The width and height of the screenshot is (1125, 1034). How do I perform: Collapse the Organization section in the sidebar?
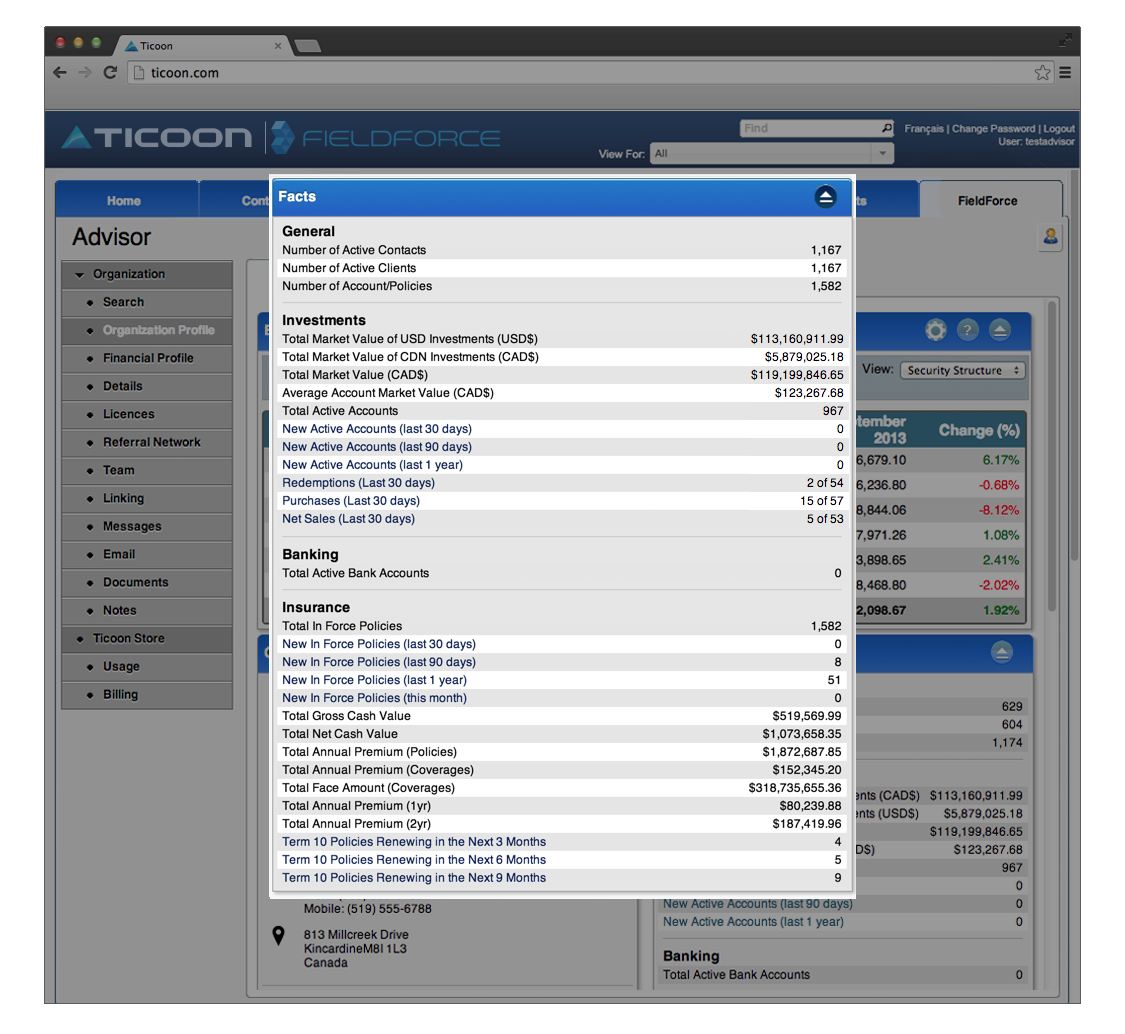coord(80,274)
